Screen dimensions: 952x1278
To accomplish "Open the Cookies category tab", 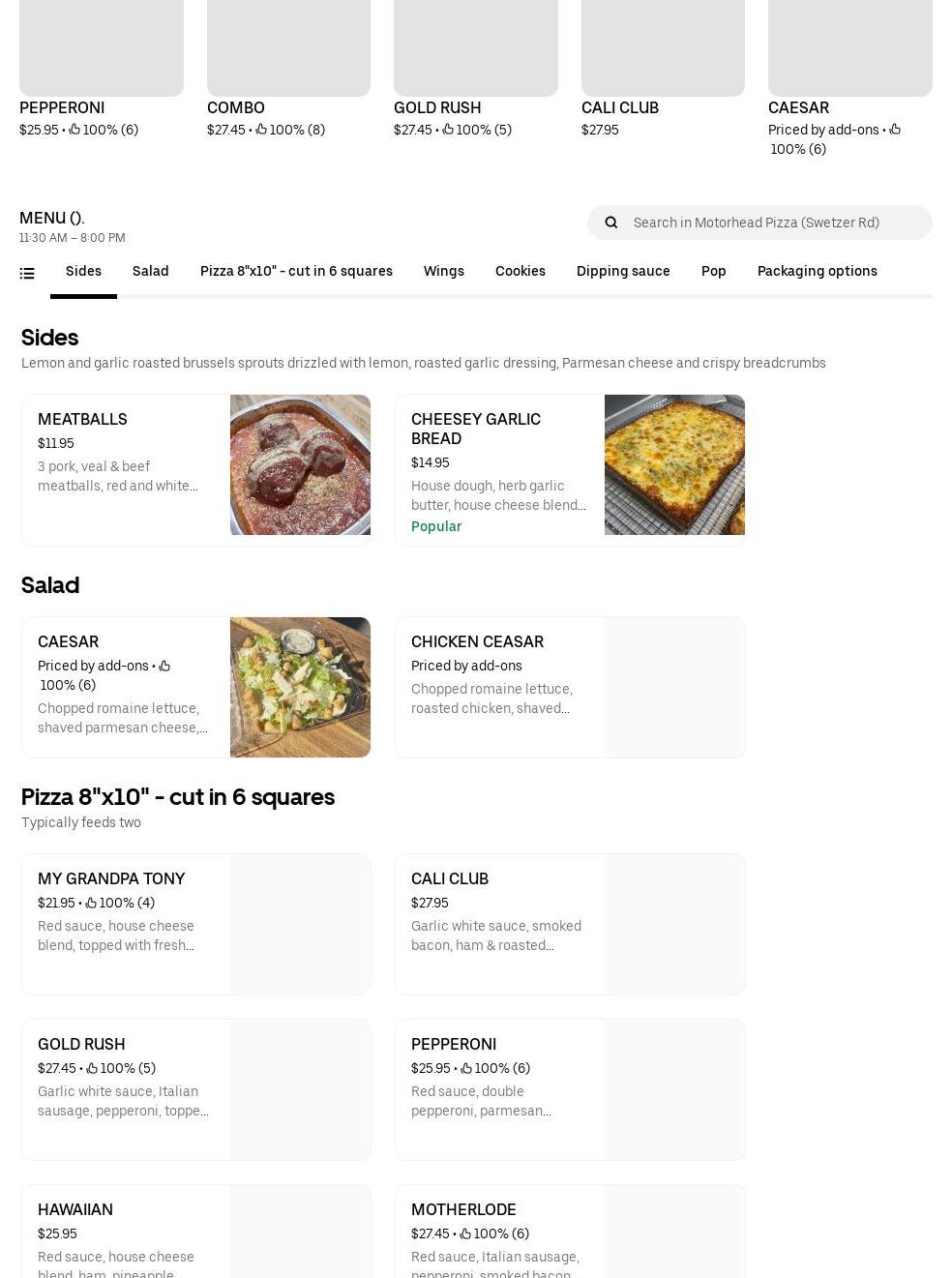I will [x=521, y=271].
